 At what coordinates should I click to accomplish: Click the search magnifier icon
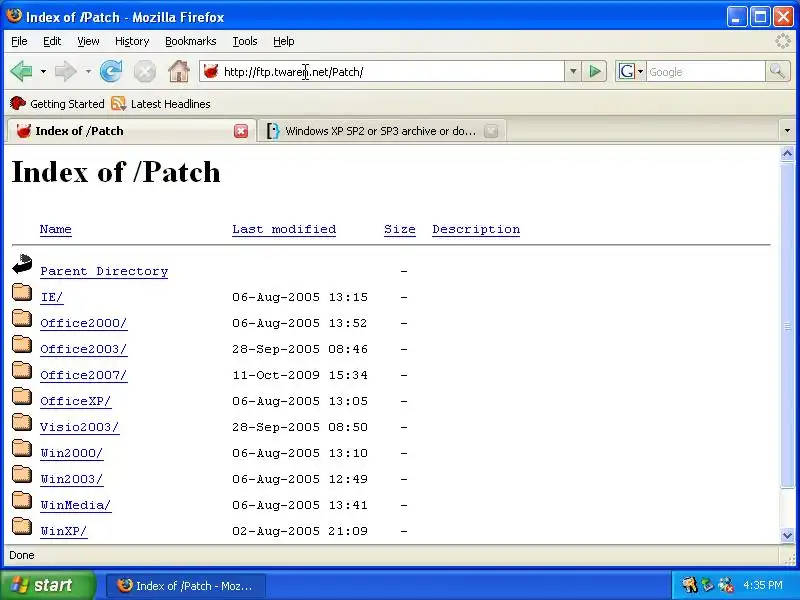click(777, 71)
